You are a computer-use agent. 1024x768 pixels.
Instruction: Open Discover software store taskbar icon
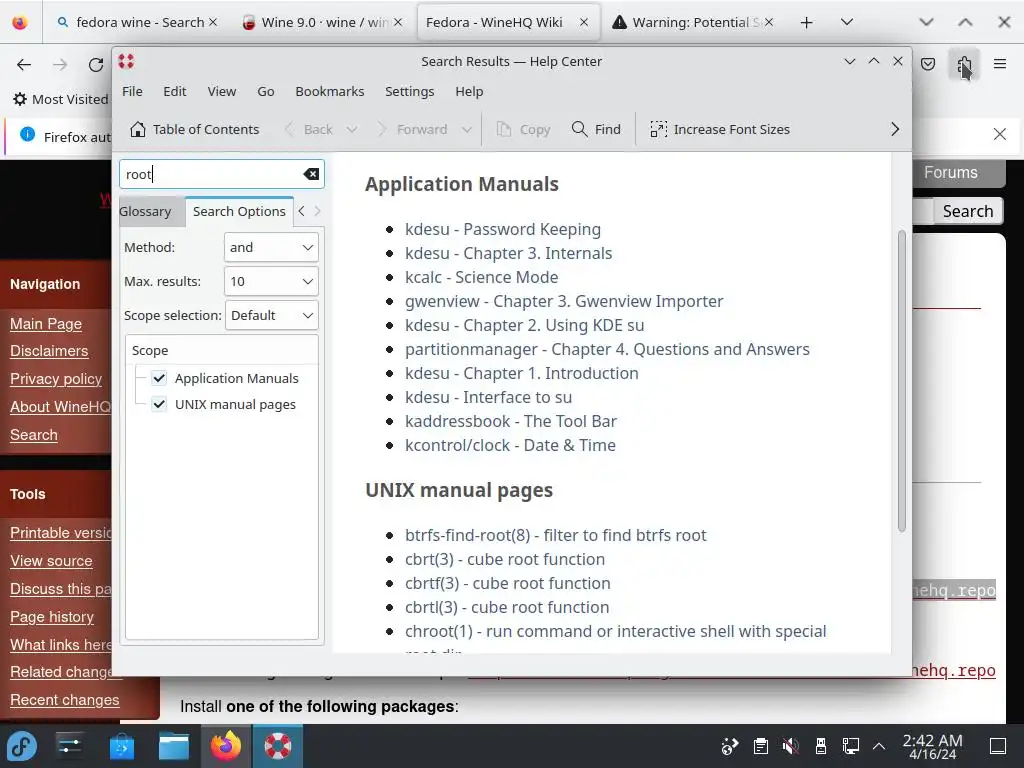click(121, 746)
